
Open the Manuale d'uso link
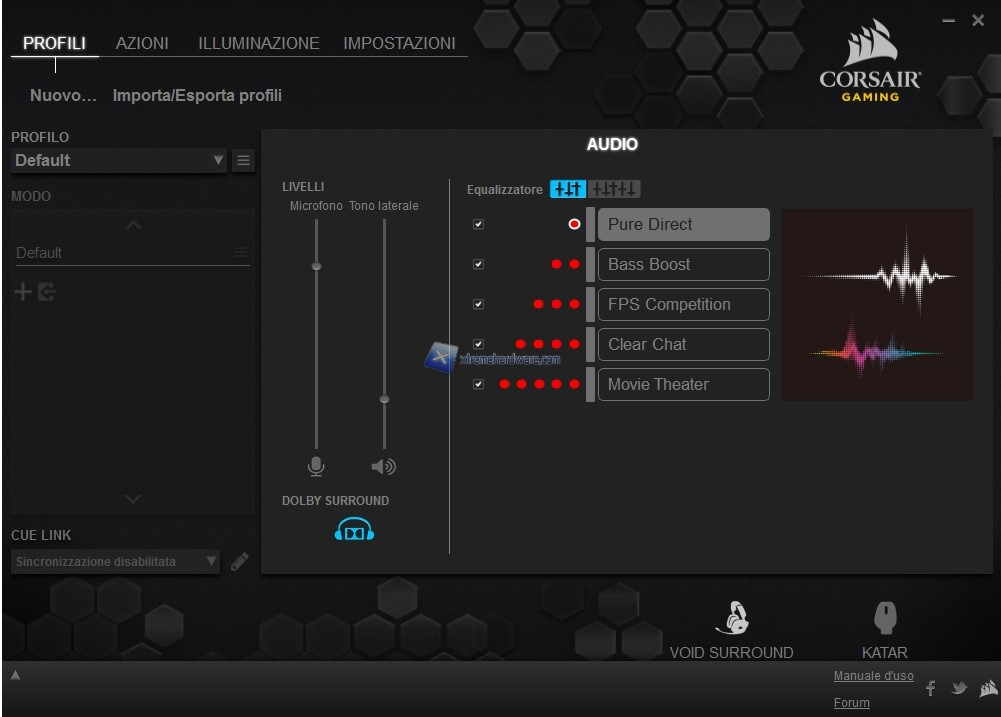tap(873, 676)
